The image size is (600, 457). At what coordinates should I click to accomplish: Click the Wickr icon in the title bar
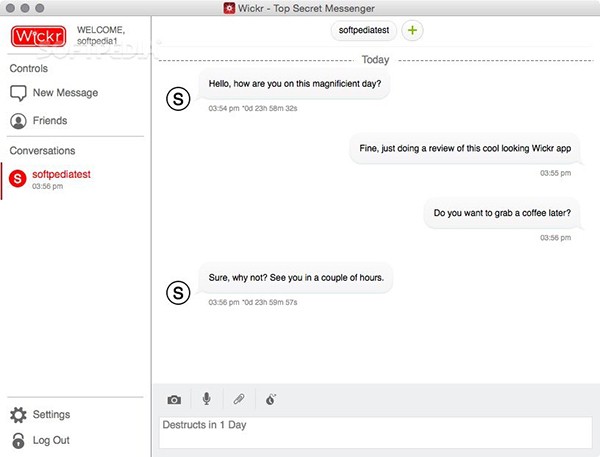coord(229,8)
